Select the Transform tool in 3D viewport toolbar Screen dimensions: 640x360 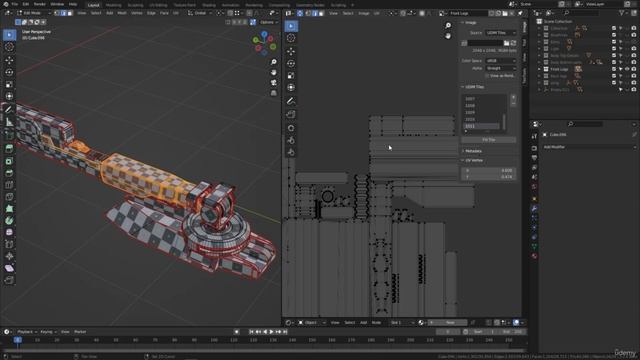coord(9,96)
